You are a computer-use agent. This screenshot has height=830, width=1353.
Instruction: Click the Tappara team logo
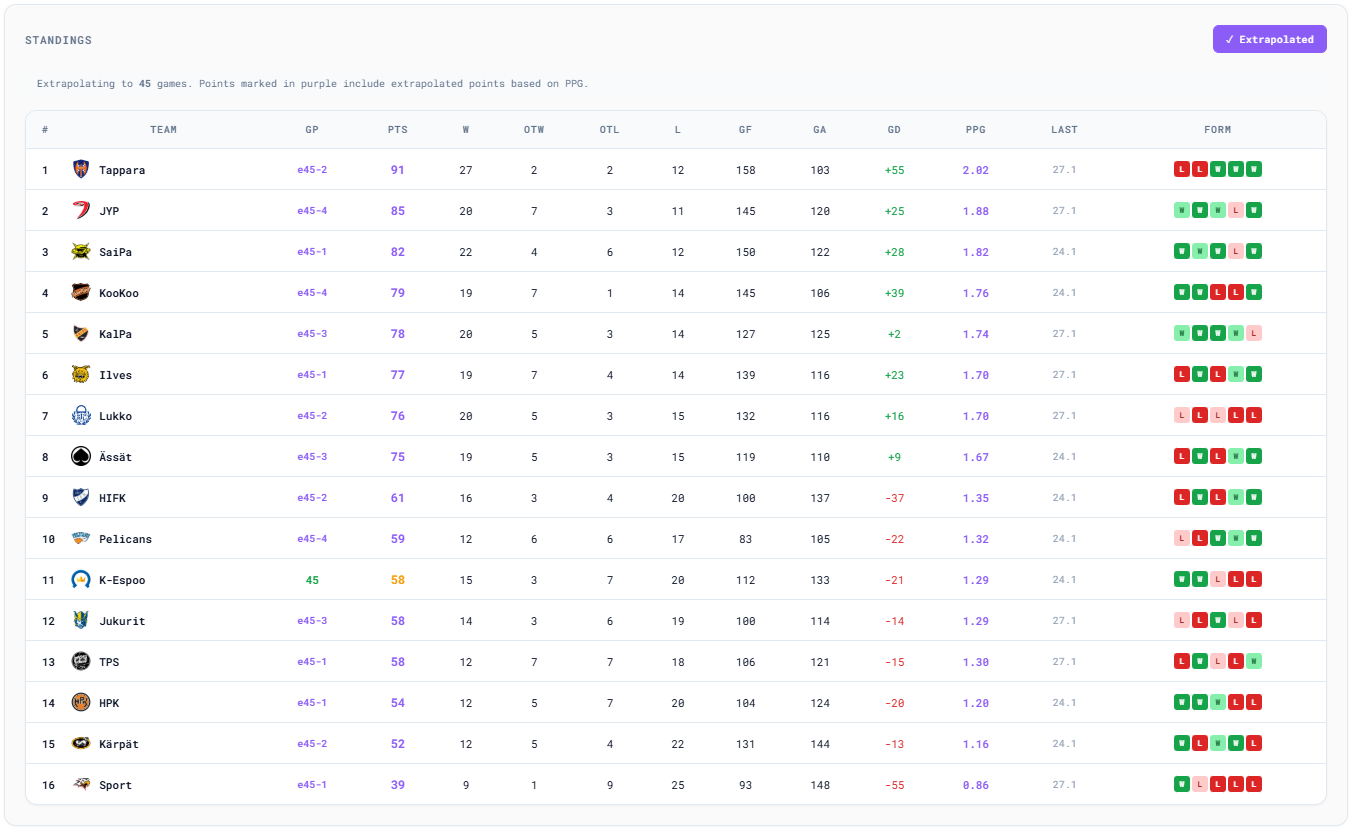point(81,170)
